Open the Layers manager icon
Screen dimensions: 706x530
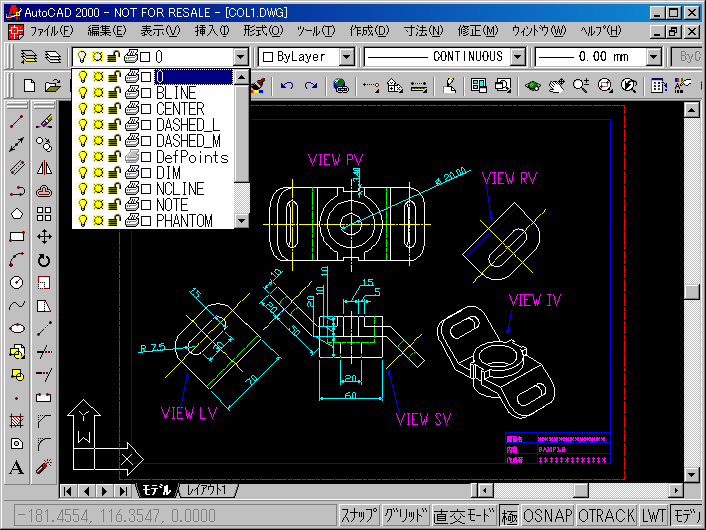[53, 57]
